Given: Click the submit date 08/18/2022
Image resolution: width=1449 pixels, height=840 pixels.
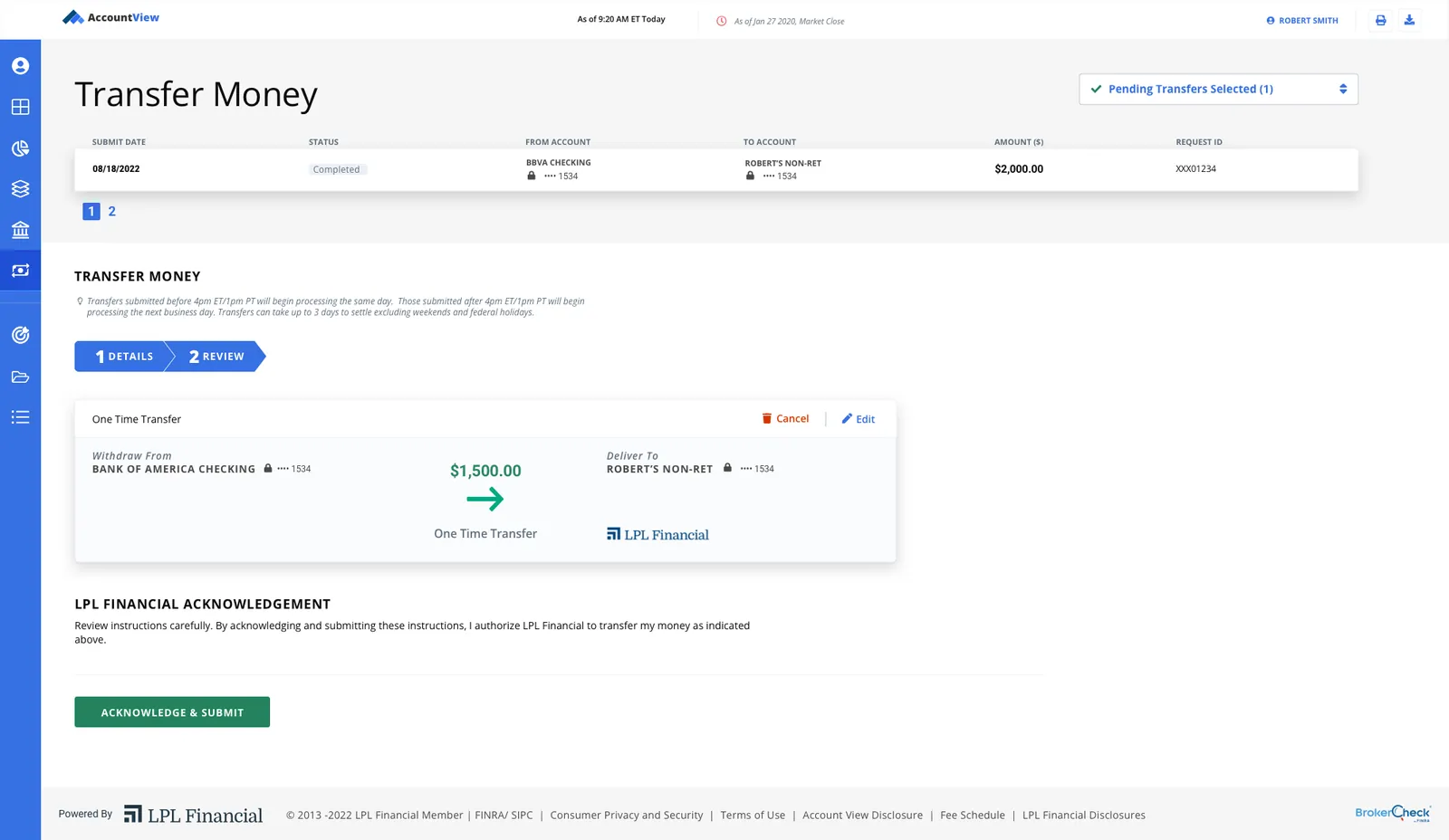Looking at the screenshot, I should coord(116,168).
